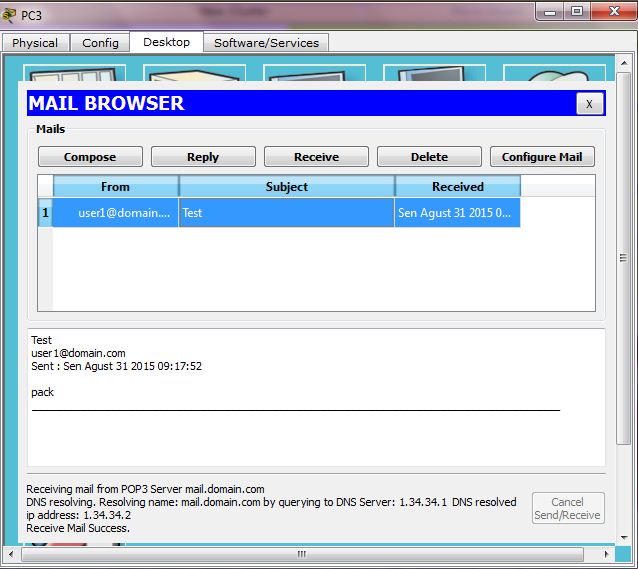Click the user1@domain.com sender line in preview
The image size is (638, 569).
pos(78,353)
